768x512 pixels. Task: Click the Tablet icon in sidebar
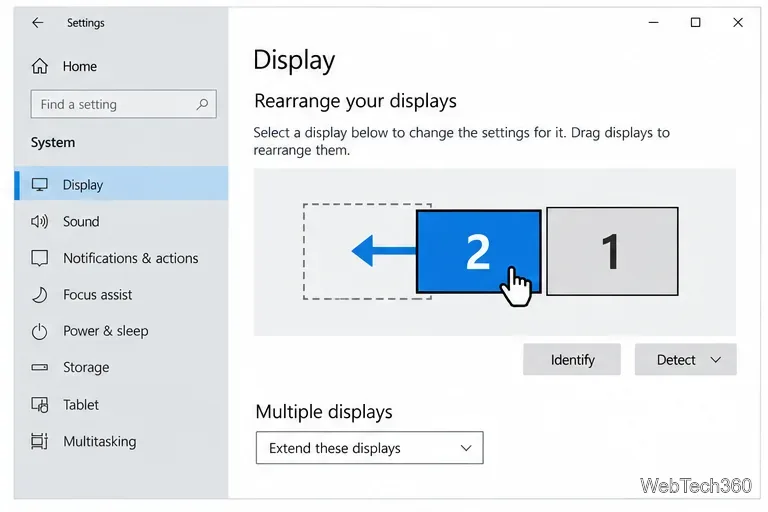coord(40,405)
